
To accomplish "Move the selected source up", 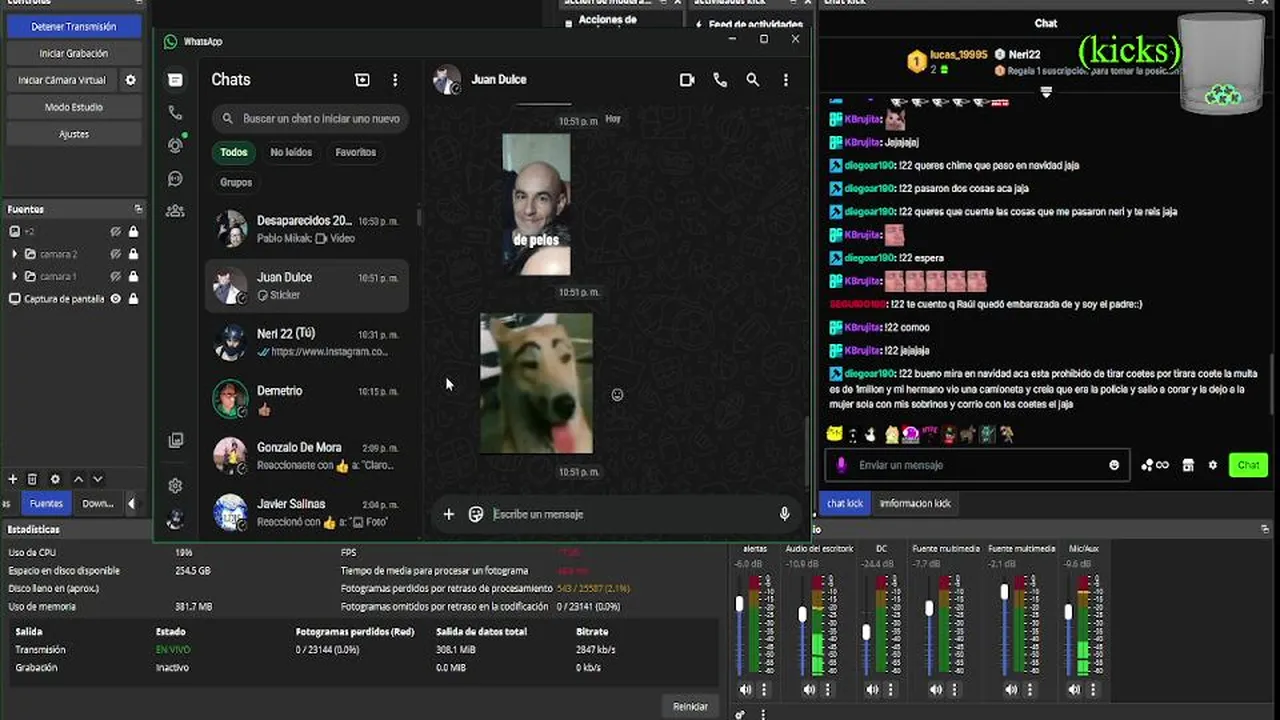I will point(78,480).
